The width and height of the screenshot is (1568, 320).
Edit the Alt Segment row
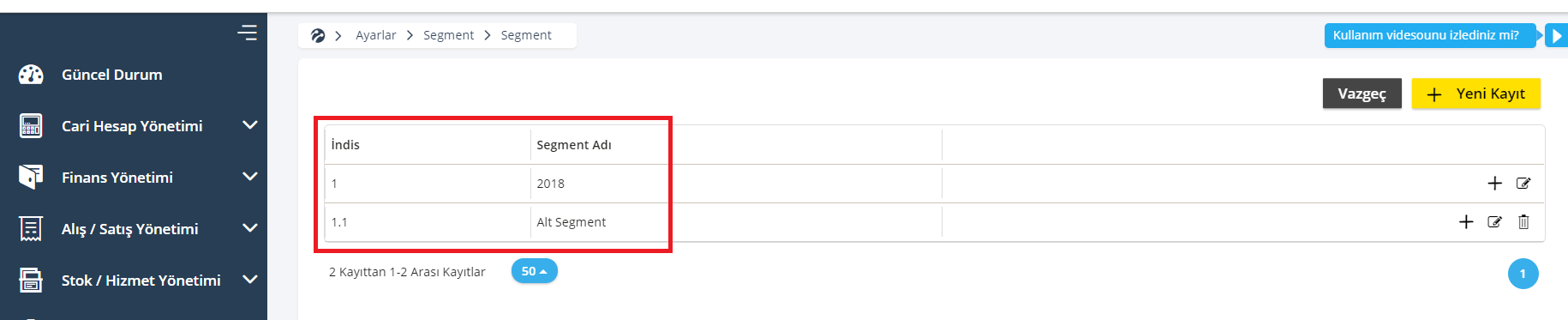point(1494,221)
